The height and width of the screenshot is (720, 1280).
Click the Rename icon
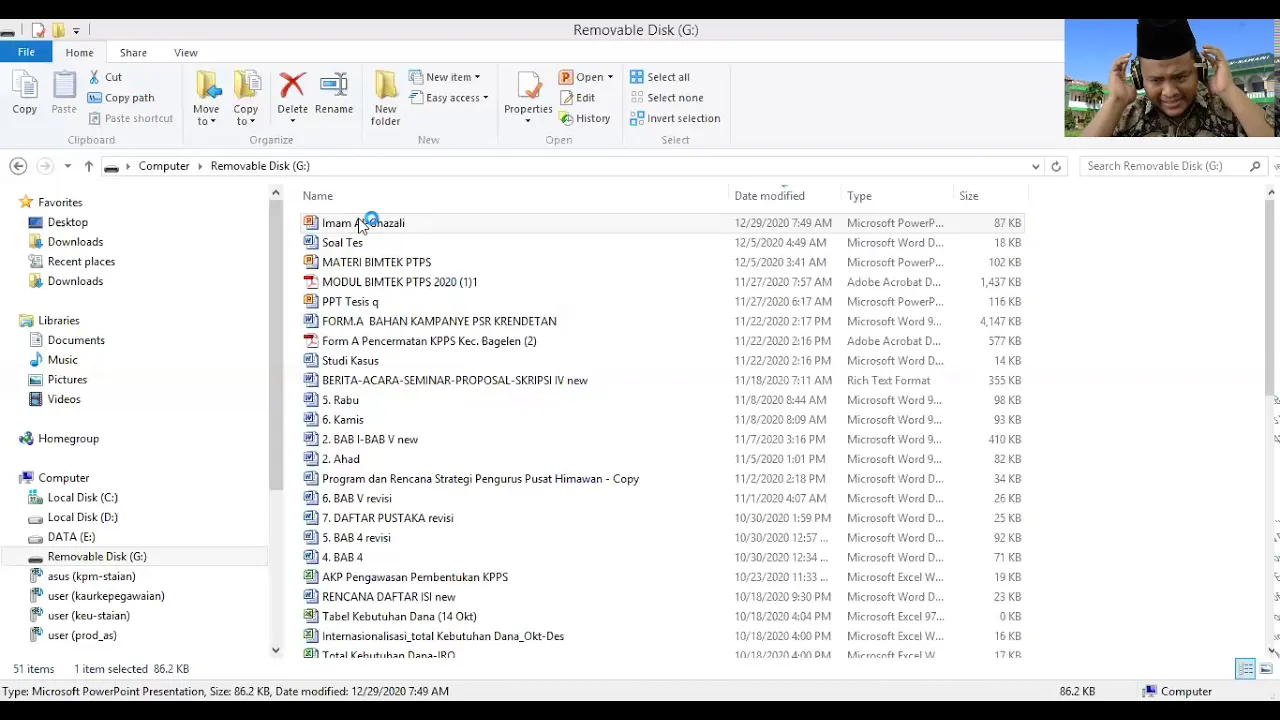point(334,86)
